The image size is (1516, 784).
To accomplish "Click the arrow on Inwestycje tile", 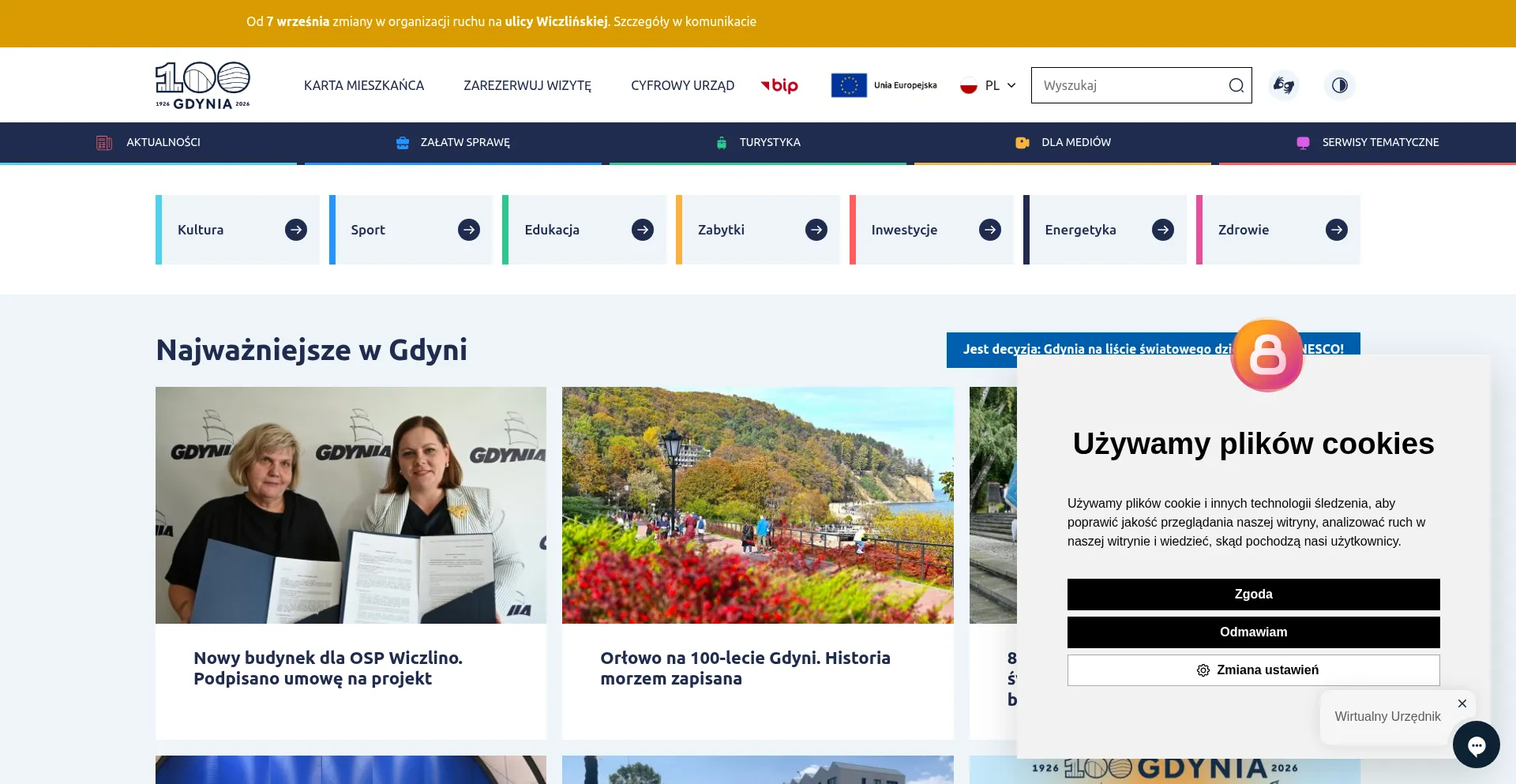I will point(990,230).
